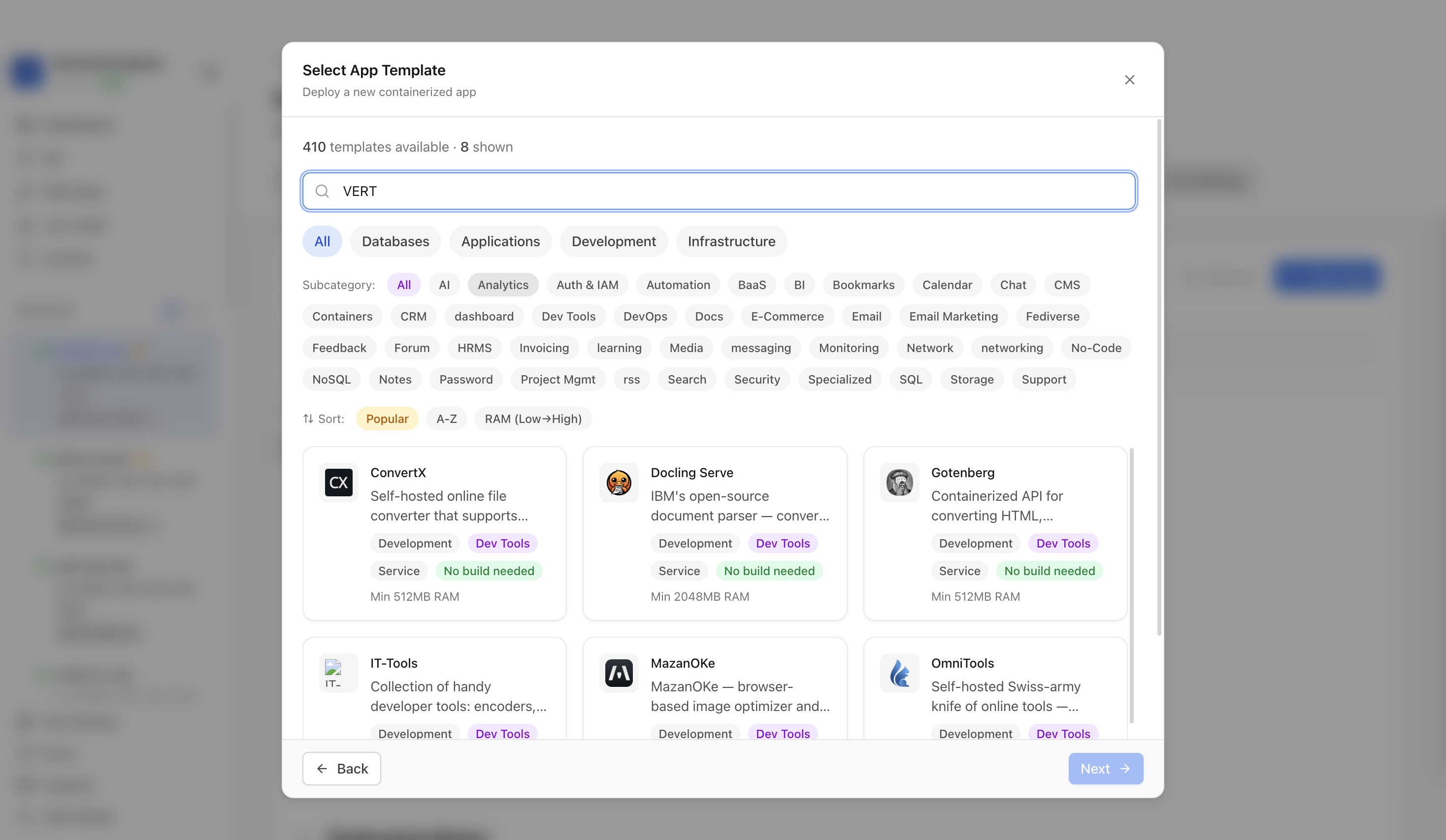Viewport: 1446px width, 840px height.
Task: Click the Docling Serve app icon
Action: [619, 482]
